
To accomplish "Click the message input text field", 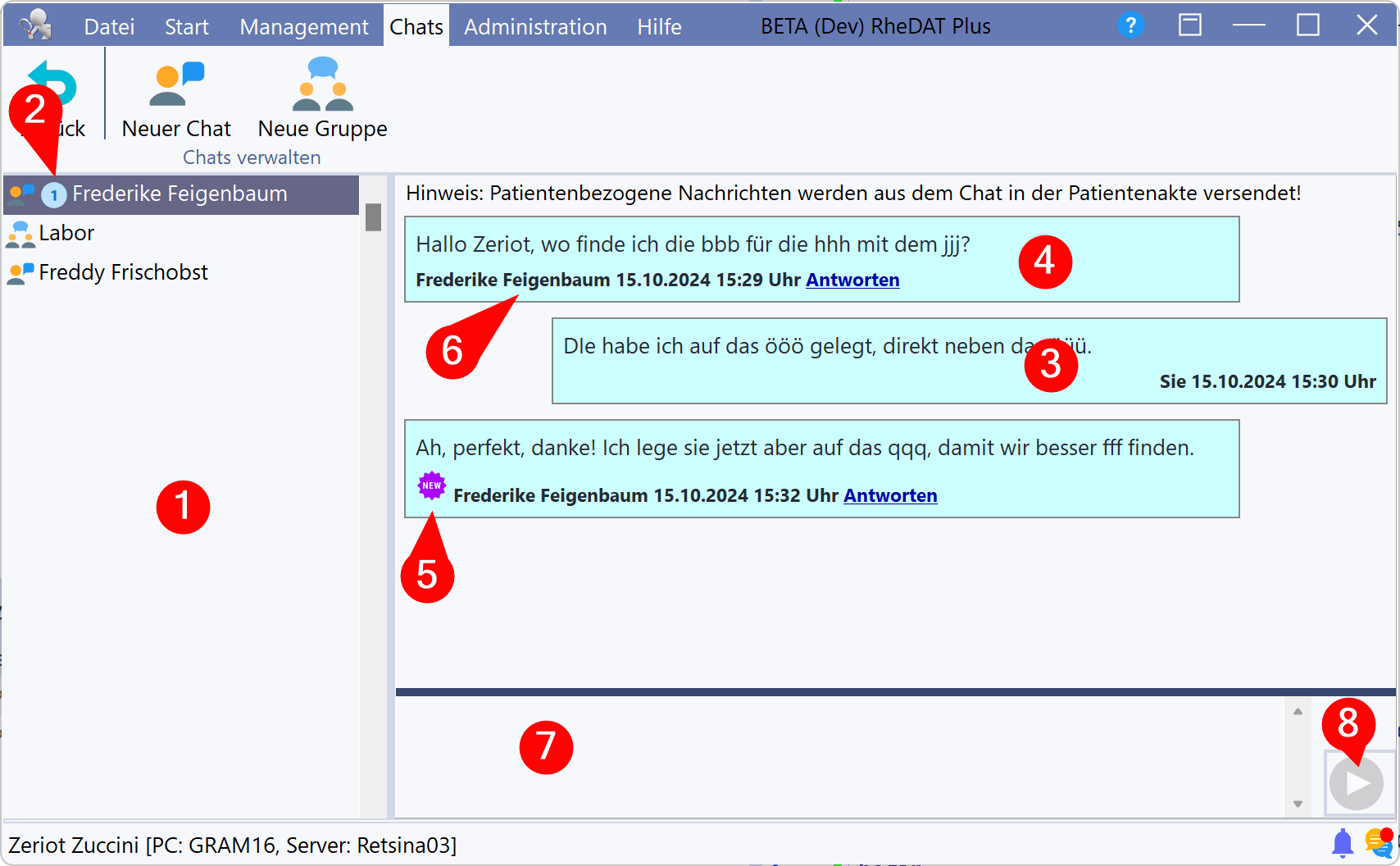I will [x=836, y=756].
